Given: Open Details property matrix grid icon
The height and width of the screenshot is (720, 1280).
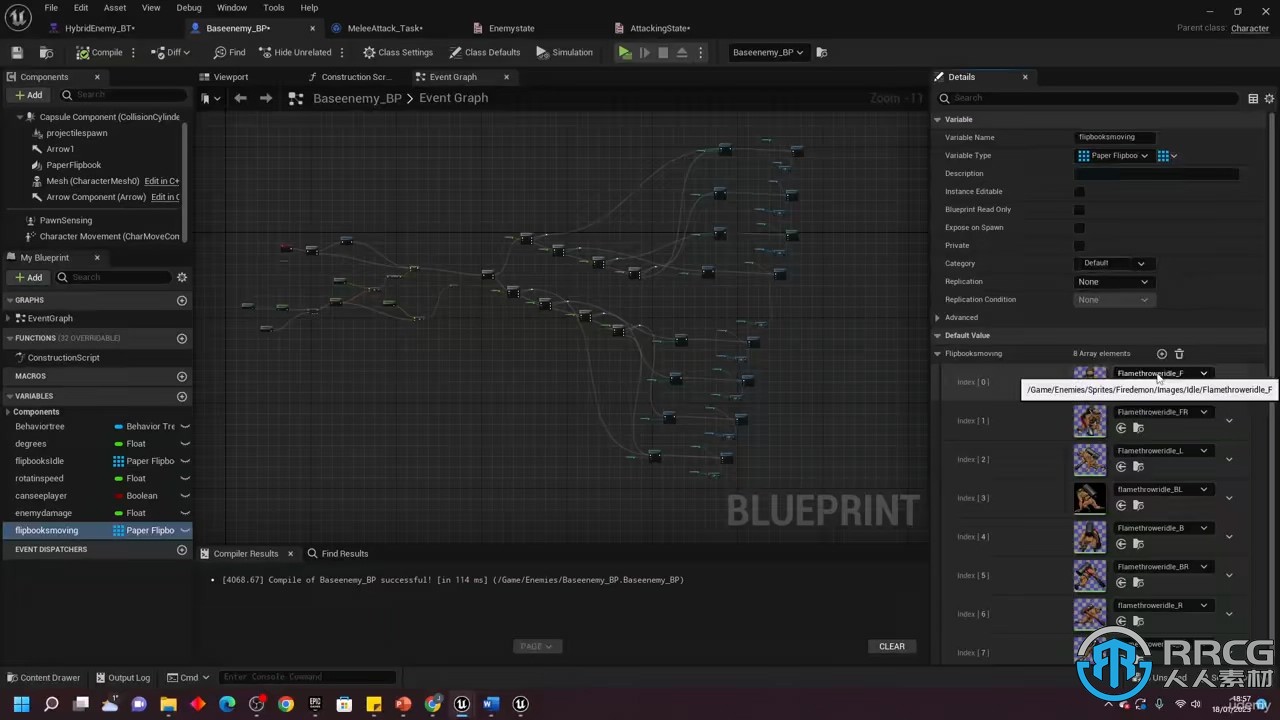Looking at the screenshot, I should 1252,98.
